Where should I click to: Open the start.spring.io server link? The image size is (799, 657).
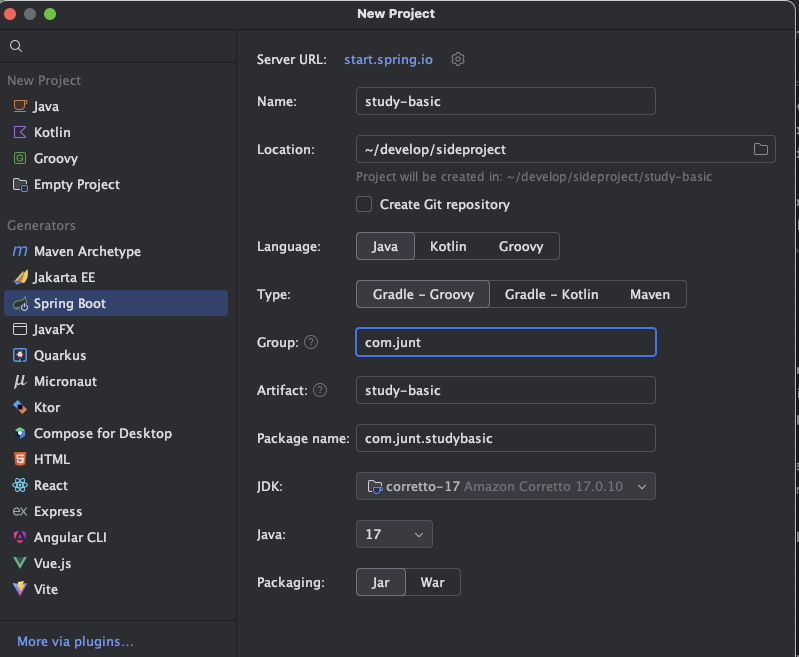coord(388,60)
